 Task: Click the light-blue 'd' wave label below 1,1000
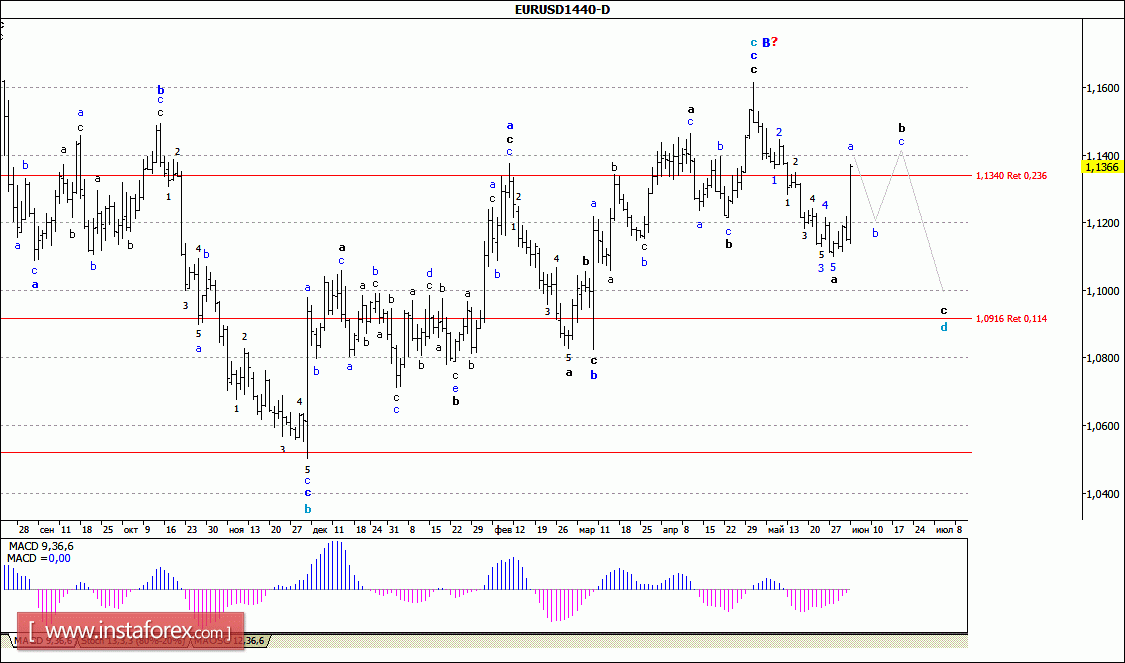coord(944,327)
